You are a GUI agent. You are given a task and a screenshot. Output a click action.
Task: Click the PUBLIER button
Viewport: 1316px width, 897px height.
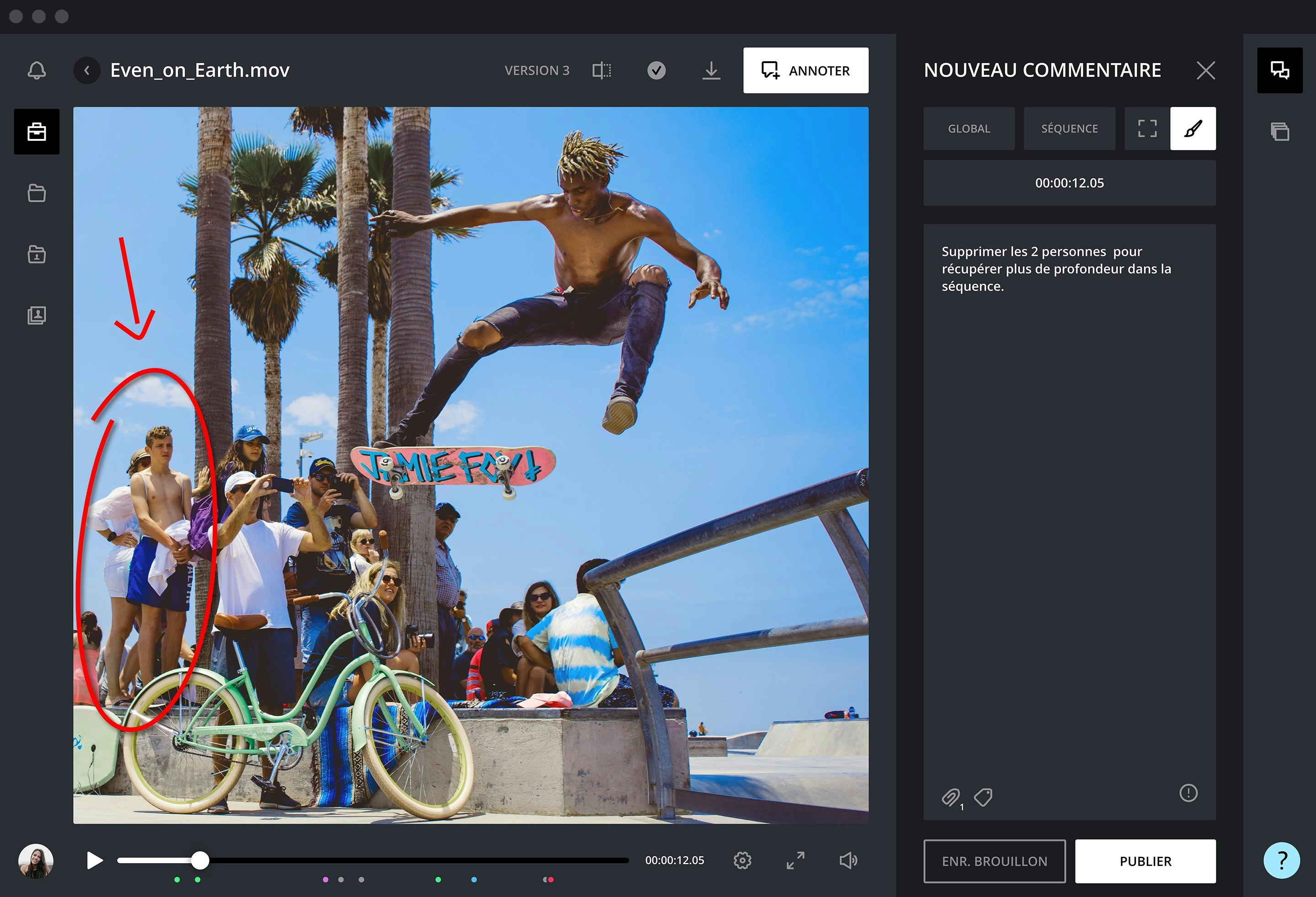pyautogui.click(x=1145, y=861)
